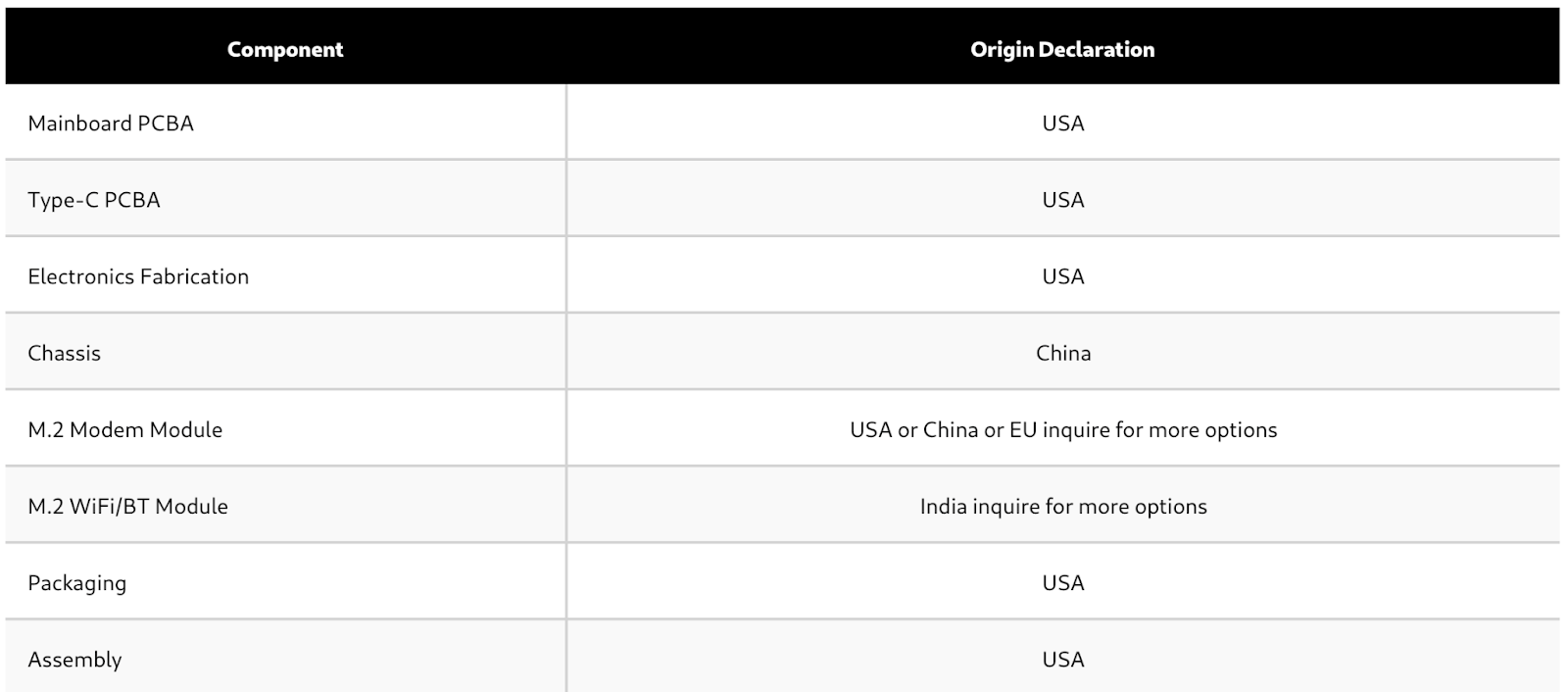The height and width of the screenshot is (692, 1568).
Task: Click the column divider beside Chassis
Action: coord(566,353)
